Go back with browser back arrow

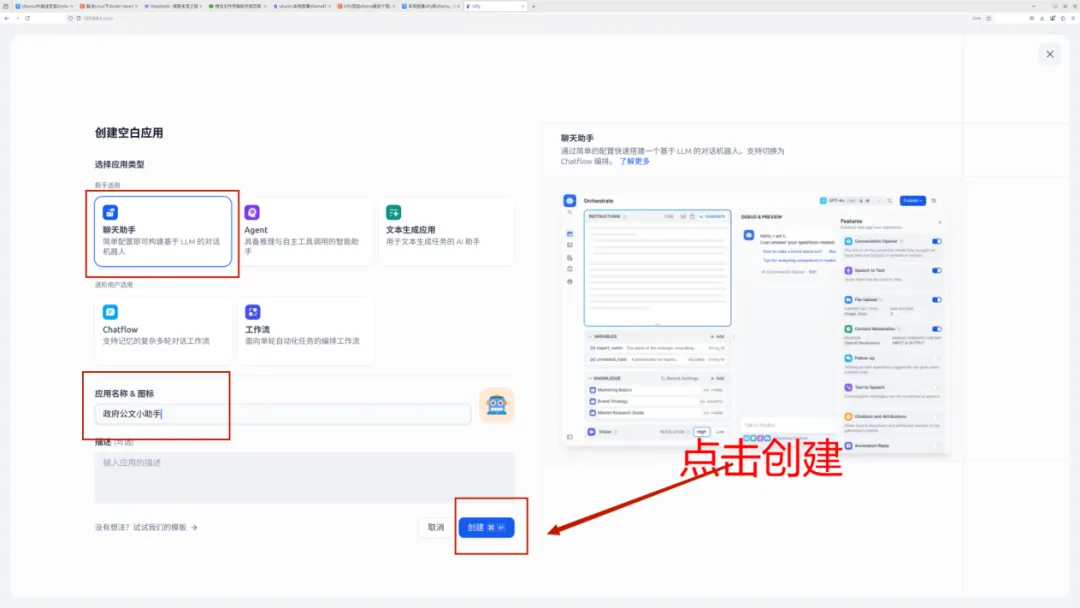(7, 19)
